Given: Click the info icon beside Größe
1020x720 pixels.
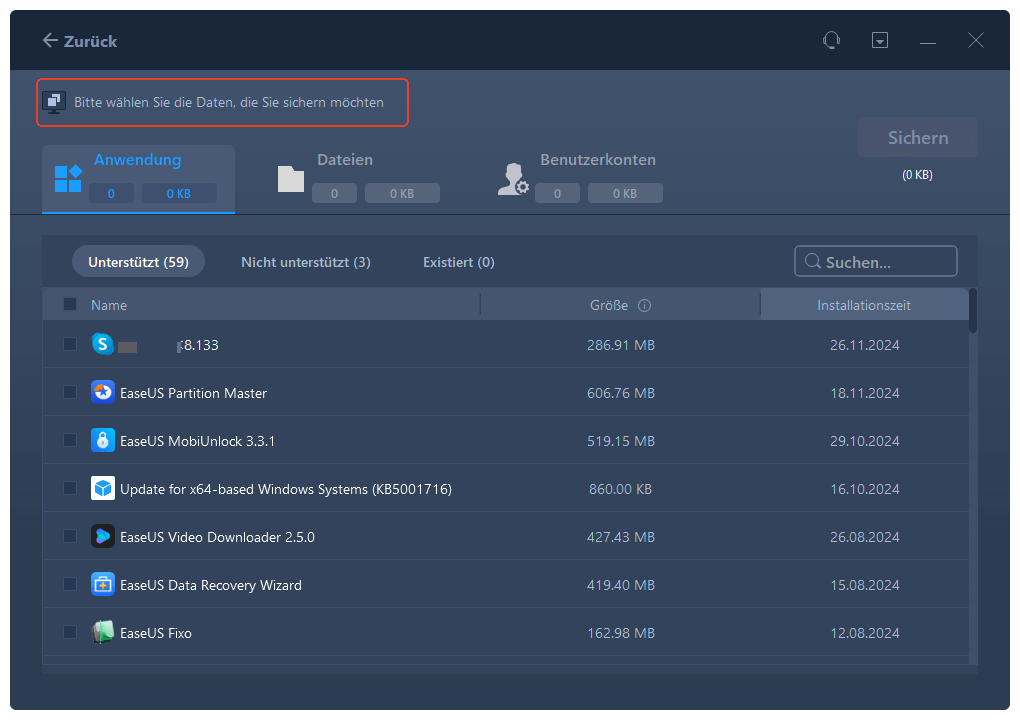Looking at the screenshot, I should point(644,305).
